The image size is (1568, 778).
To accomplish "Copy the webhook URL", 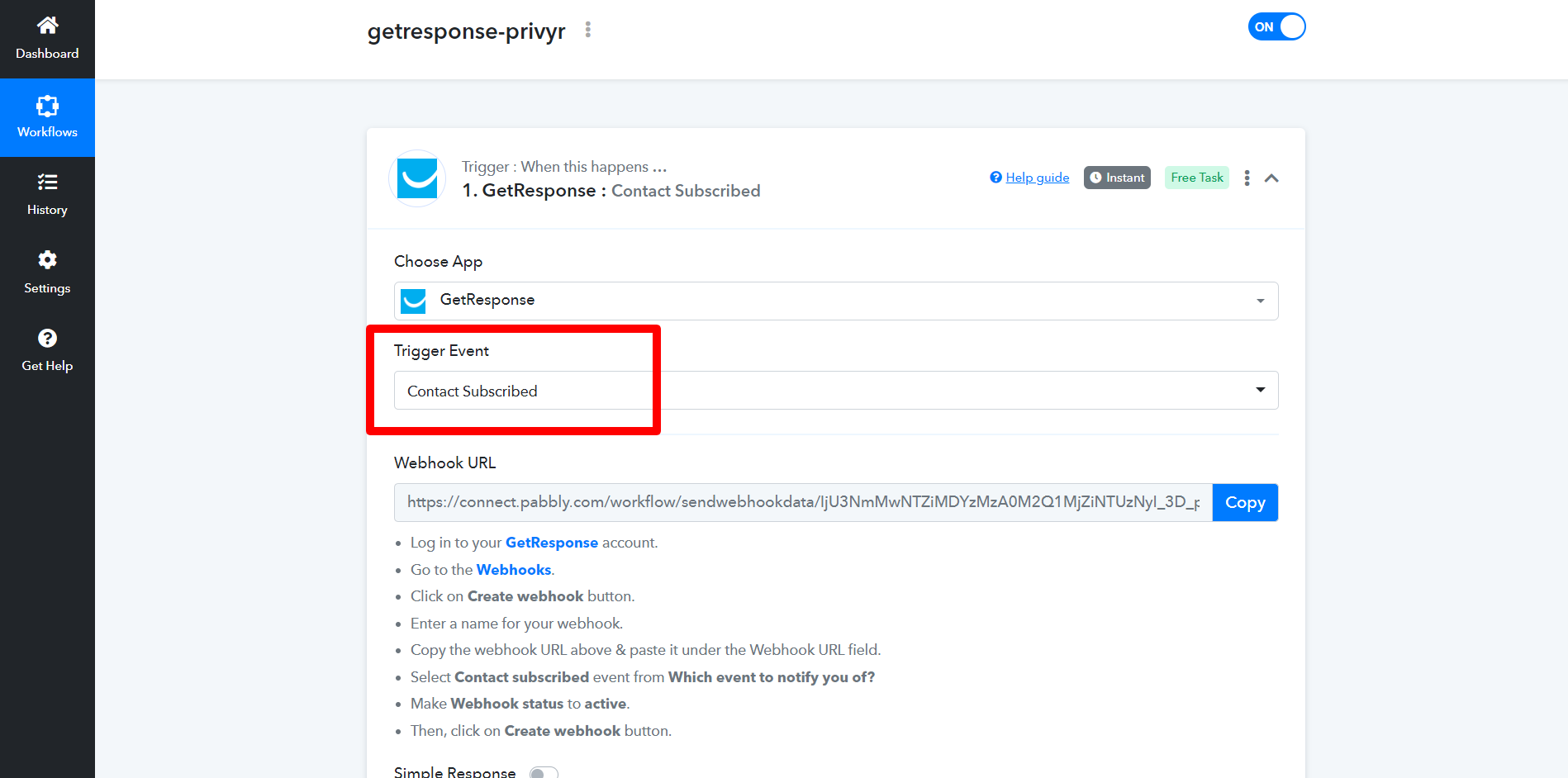I will 1245,502.
